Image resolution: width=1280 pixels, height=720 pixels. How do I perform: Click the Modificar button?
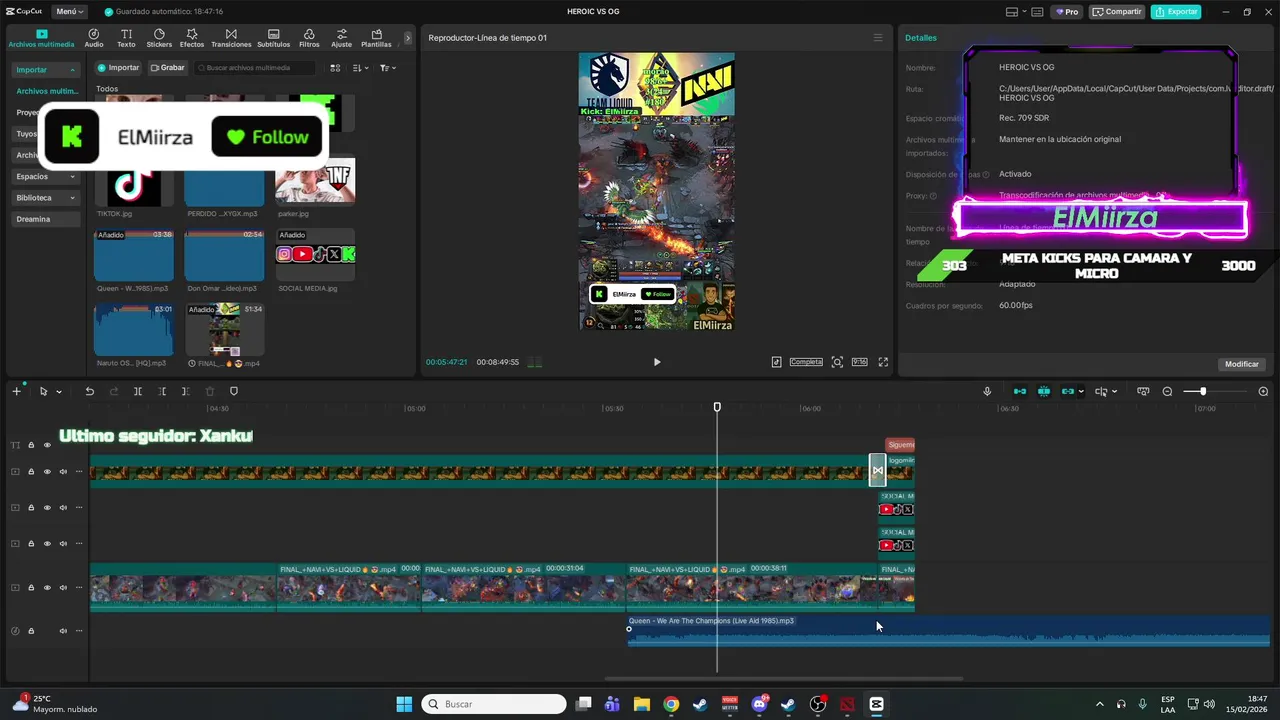tap(1242, 364)
